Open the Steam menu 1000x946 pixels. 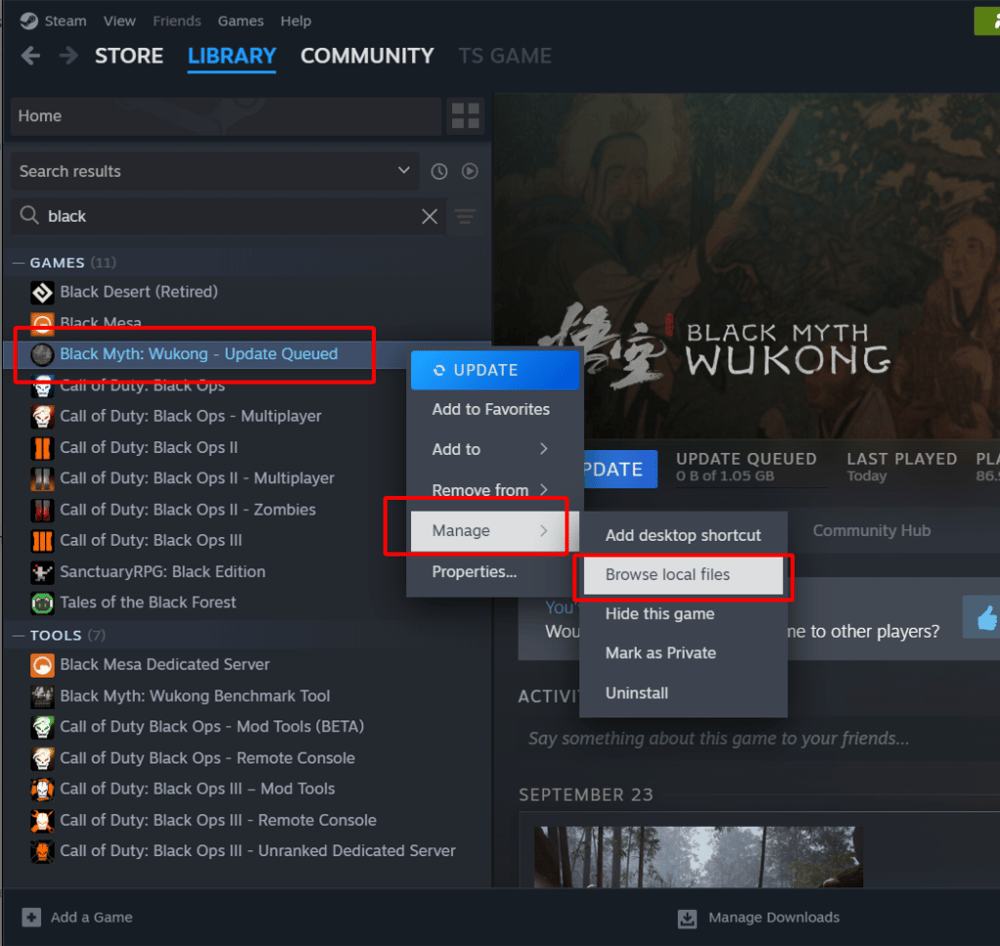[66, 21]
